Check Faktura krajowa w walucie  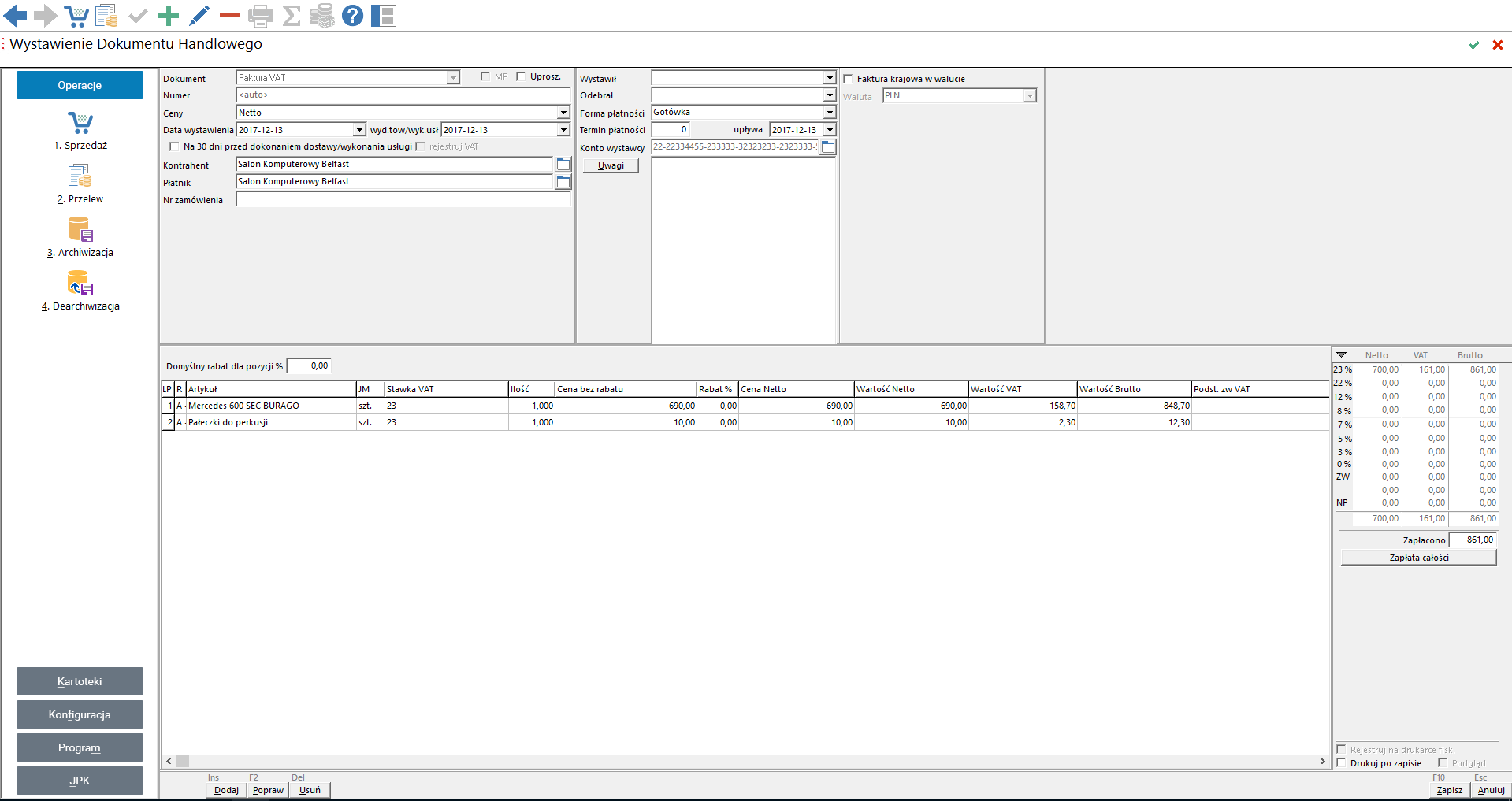pos(849,79)
